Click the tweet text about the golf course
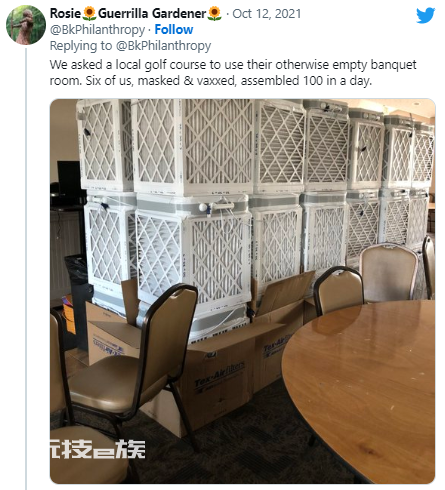Viewport: 445px width, 490px height. [233, 72]
